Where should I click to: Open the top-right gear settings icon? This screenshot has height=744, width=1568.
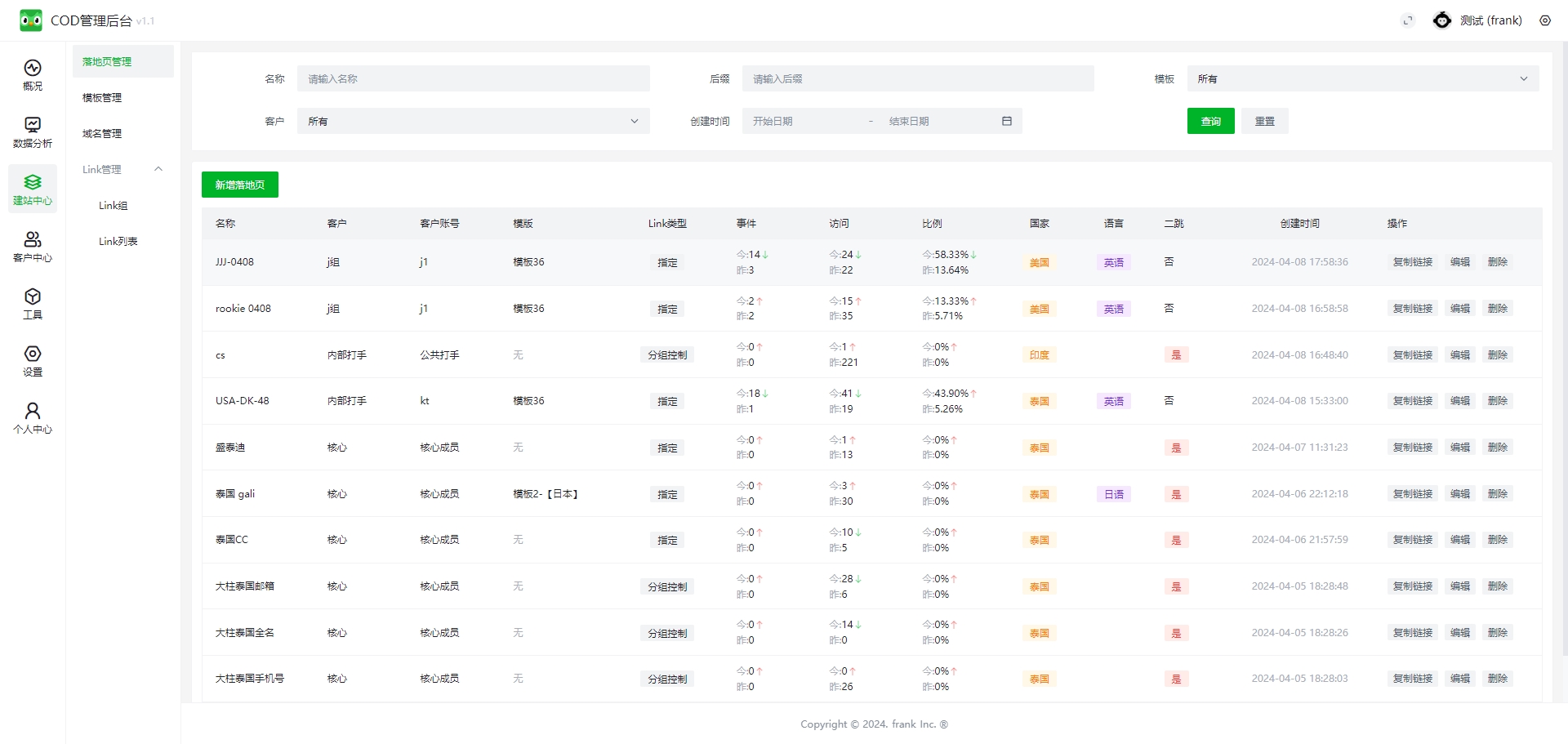[x=1545, y=20]
